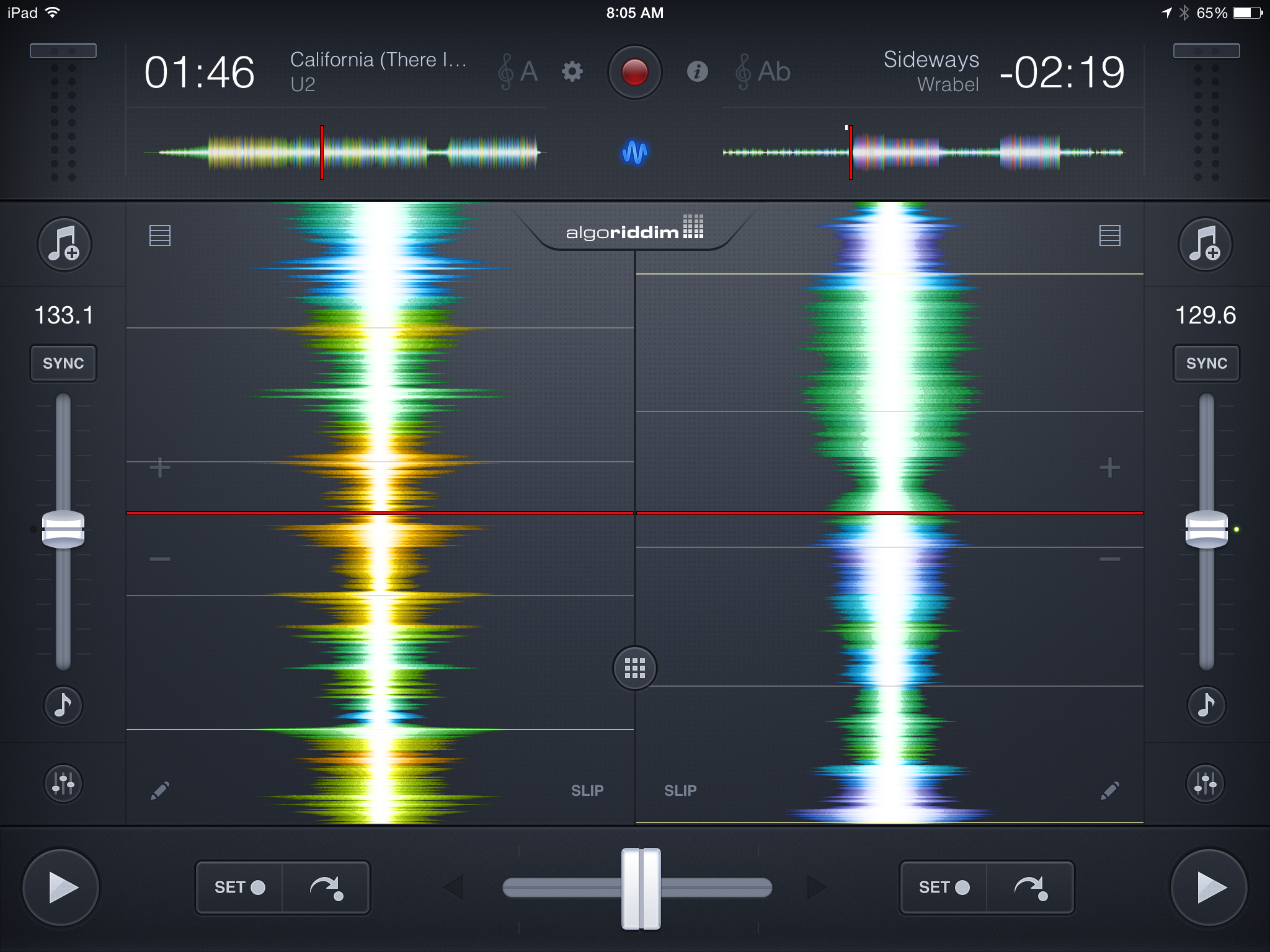Jump to cue point on right deck
This screenshot has height=952, width=1270.
[x=1030, y=888]
